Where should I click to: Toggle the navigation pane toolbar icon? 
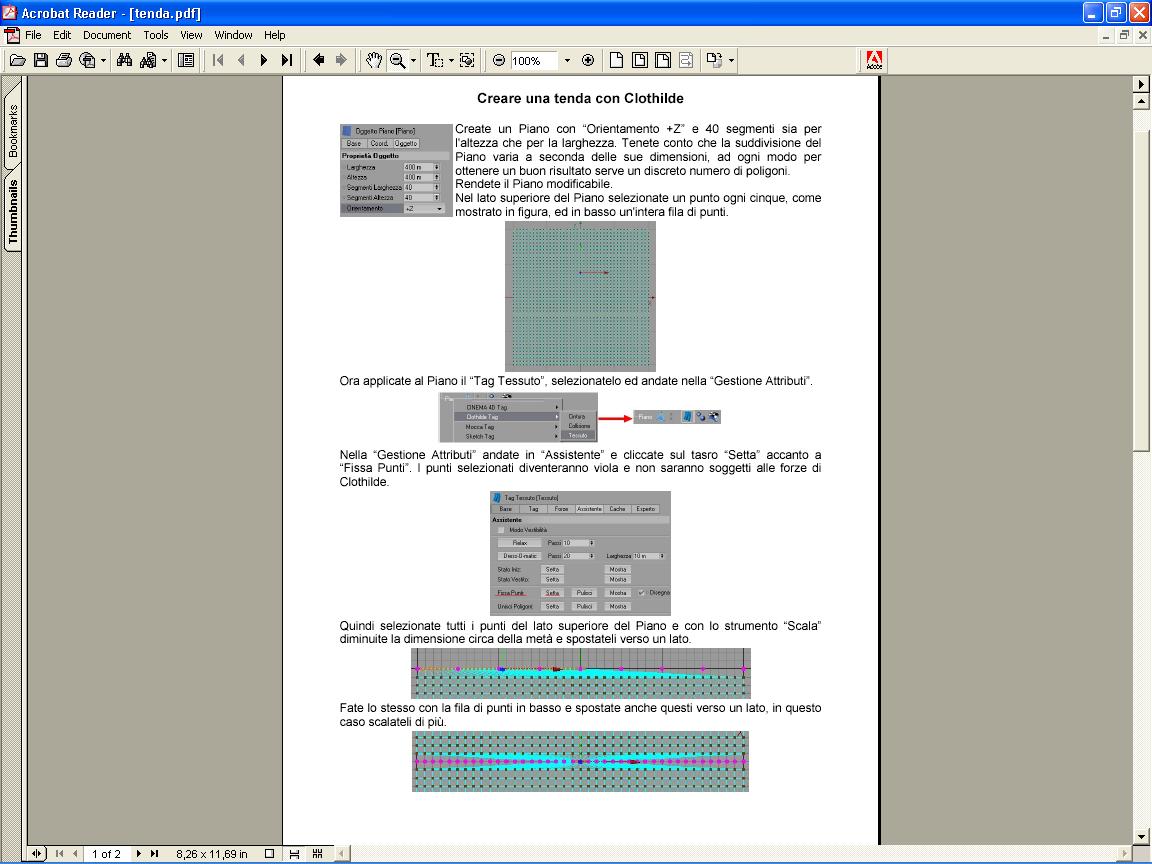pyautogui.click(x=186, y=60)
